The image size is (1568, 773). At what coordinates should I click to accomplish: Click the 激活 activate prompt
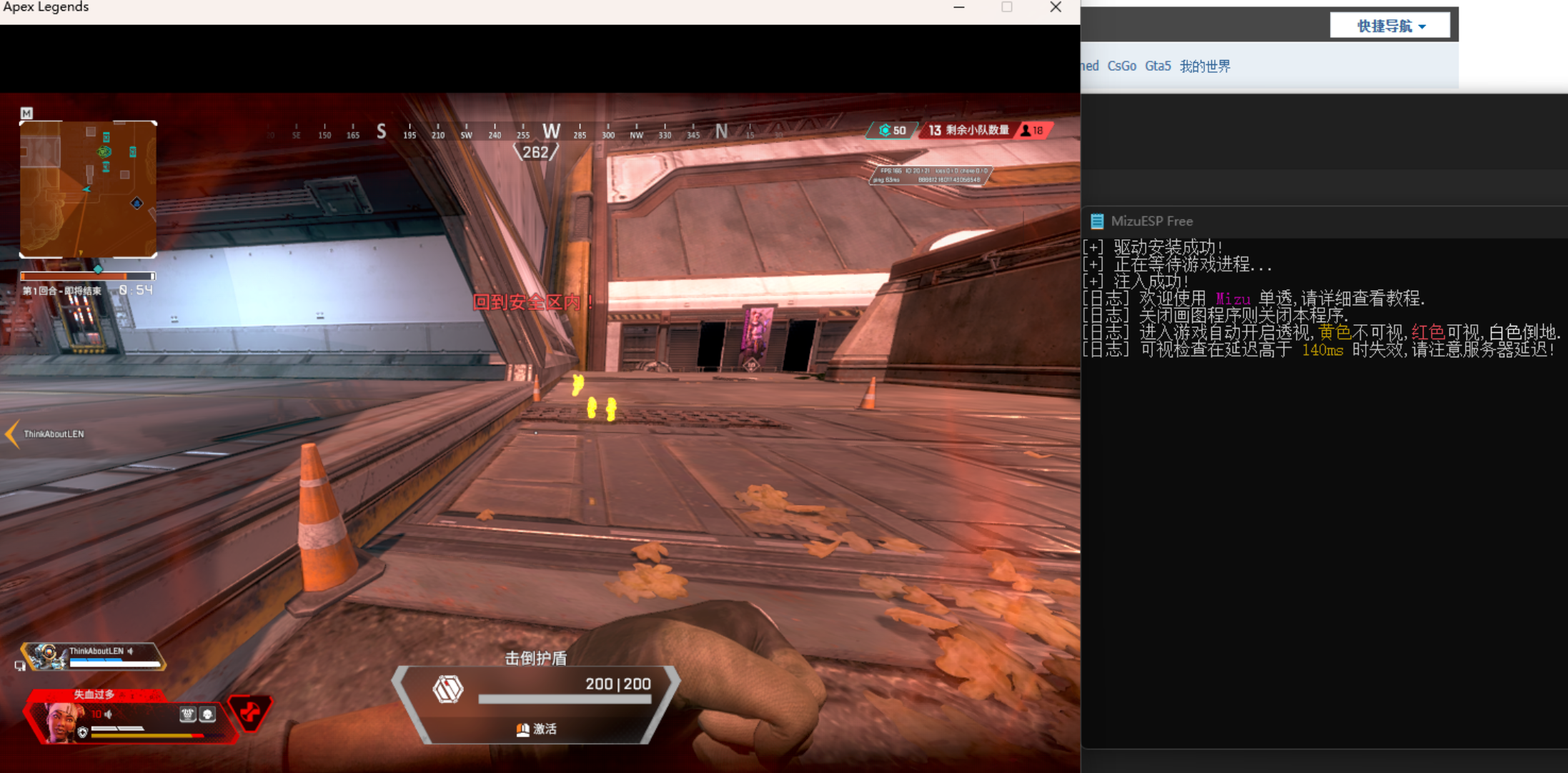(x=536, y=729)
